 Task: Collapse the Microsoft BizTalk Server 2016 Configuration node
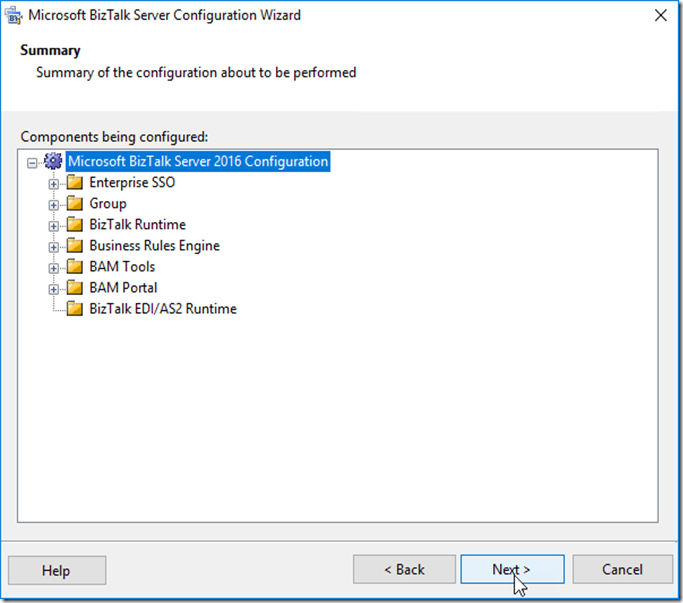pos(32,163)
